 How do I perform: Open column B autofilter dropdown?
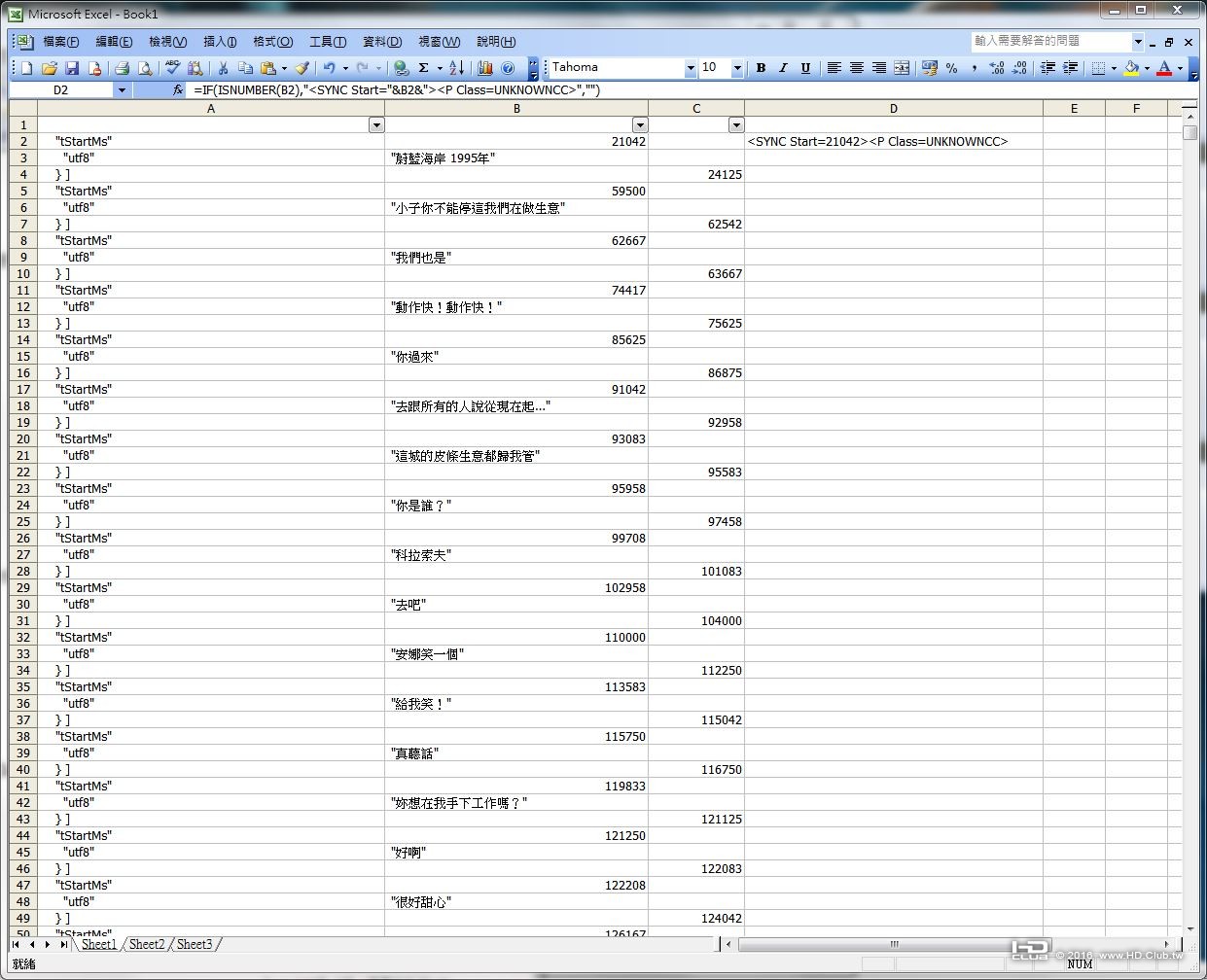coord(640,124)
